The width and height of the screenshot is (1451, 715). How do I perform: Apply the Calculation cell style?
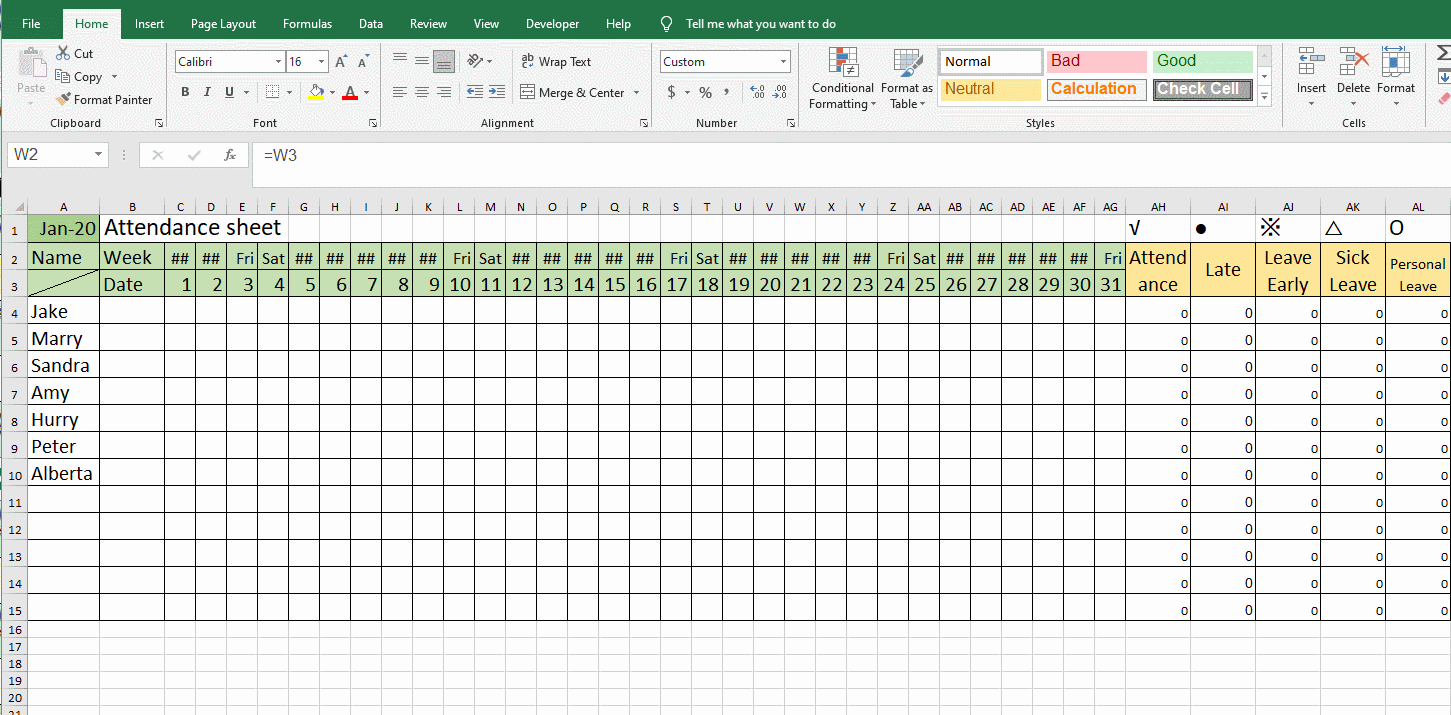[x=1097, y=89]
